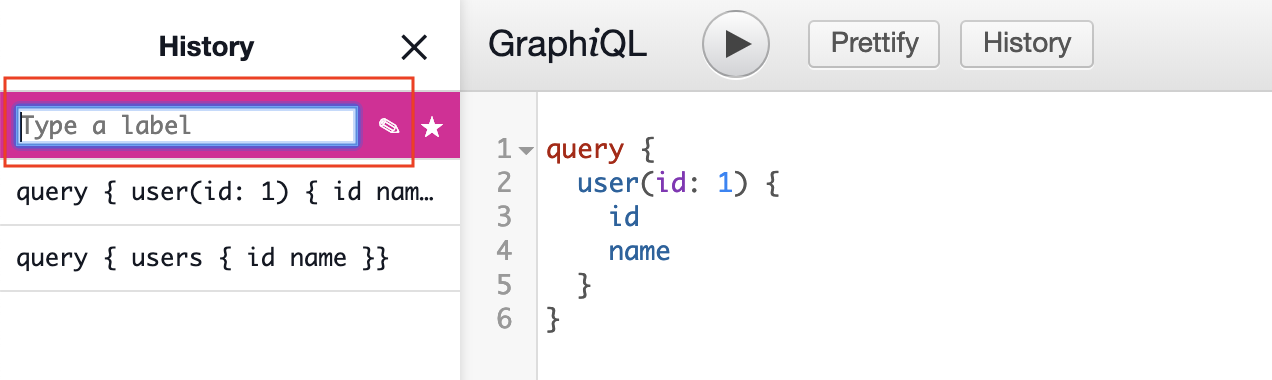
Task: Collapse the fold arrow on line 1
Action: point(527,151)
